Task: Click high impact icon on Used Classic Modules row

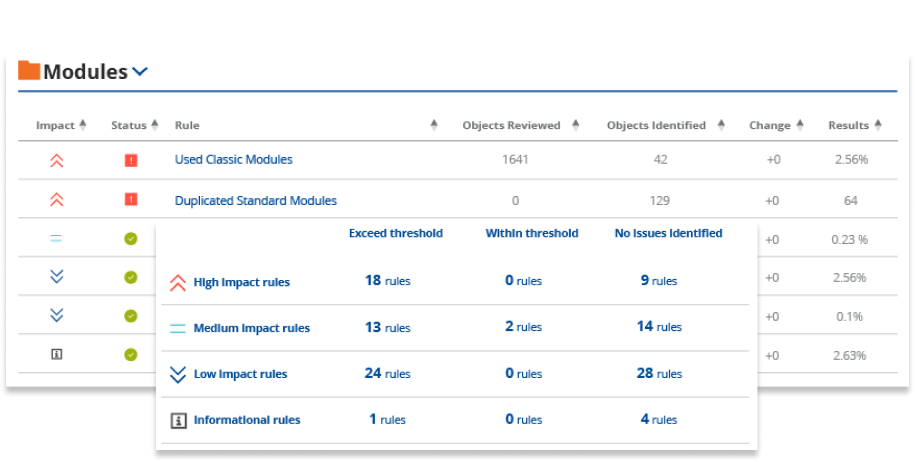Action: pyautogui.click(x=56, y=160)
